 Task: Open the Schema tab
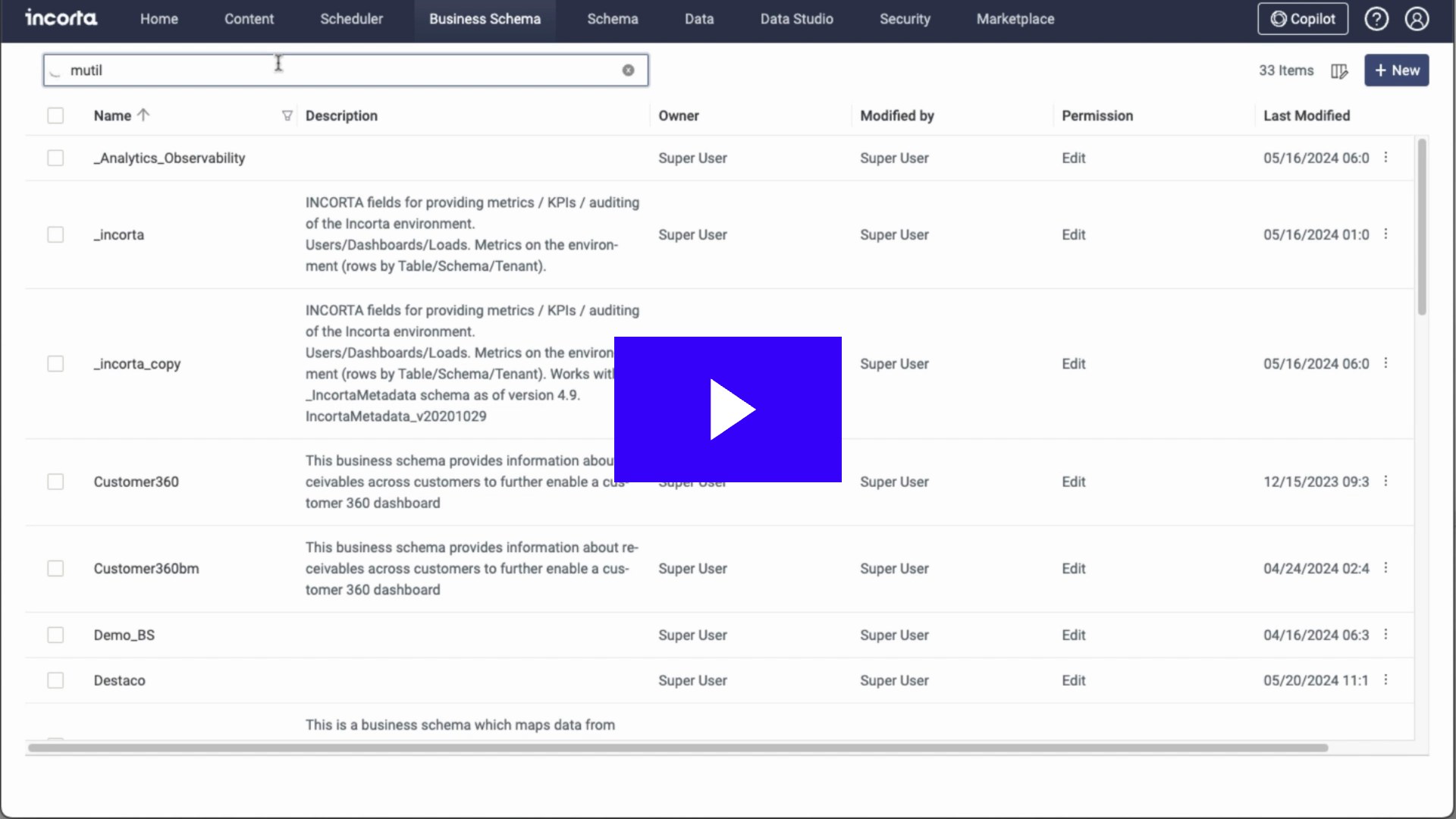613,19
